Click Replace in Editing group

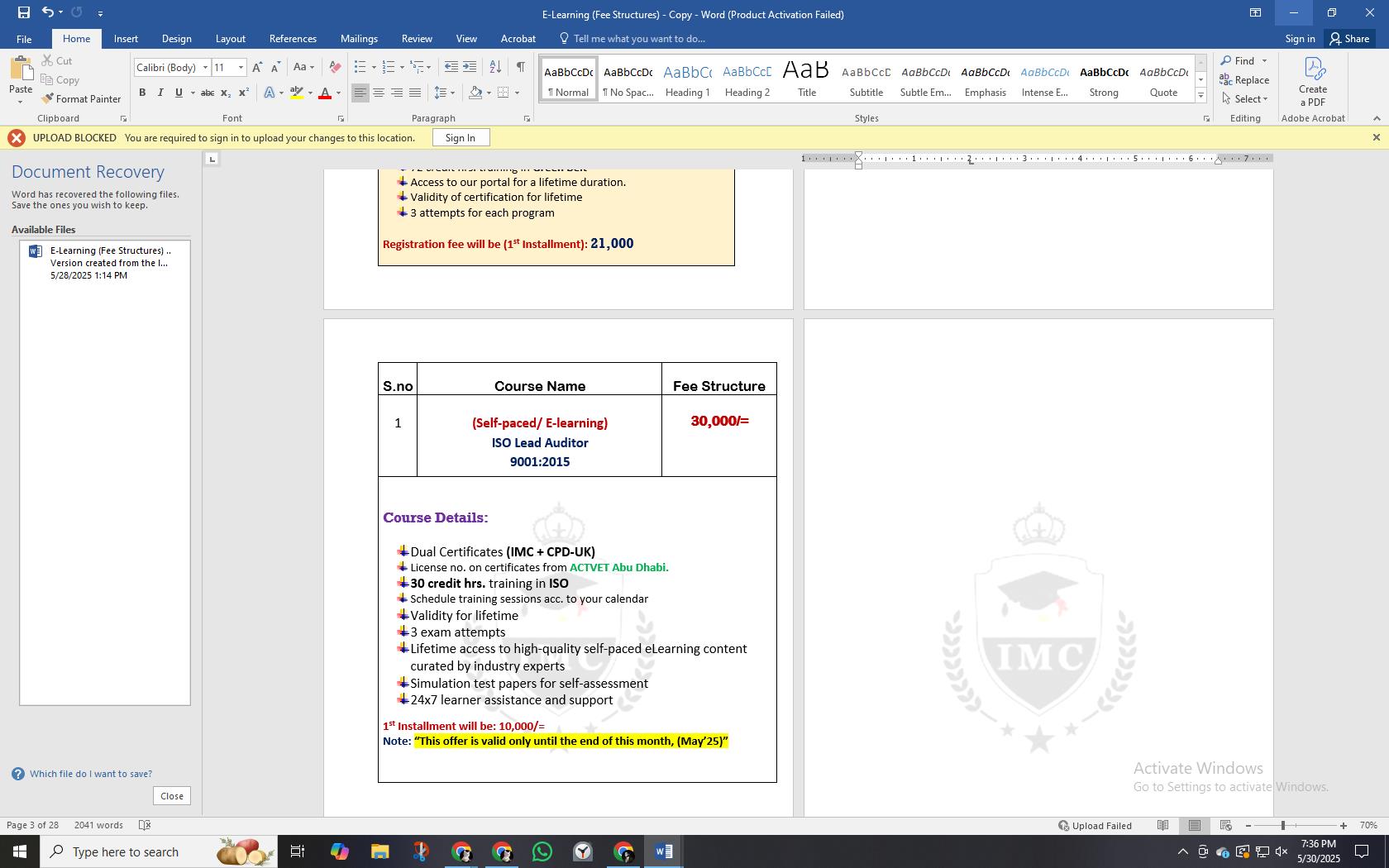(1244, 79)
